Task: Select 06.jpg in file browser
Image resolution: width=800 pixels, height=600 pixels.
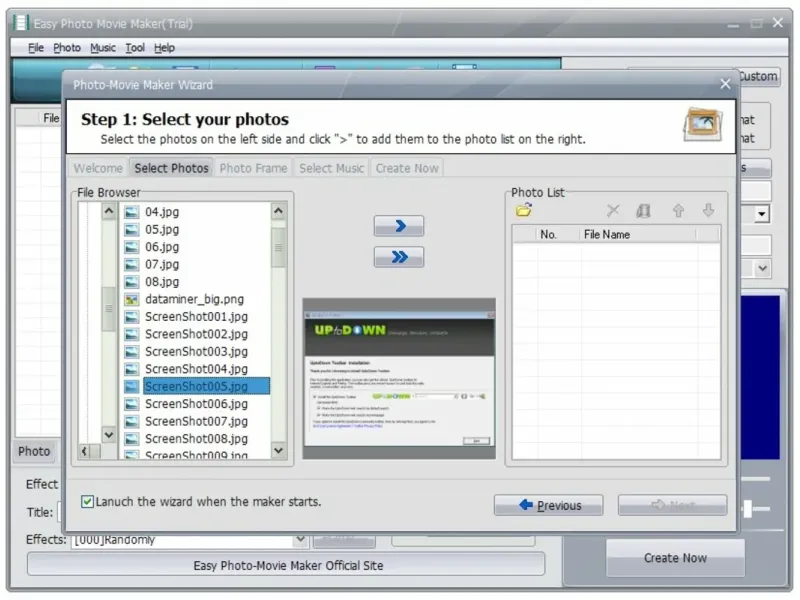Action: (x=162, y=247)
